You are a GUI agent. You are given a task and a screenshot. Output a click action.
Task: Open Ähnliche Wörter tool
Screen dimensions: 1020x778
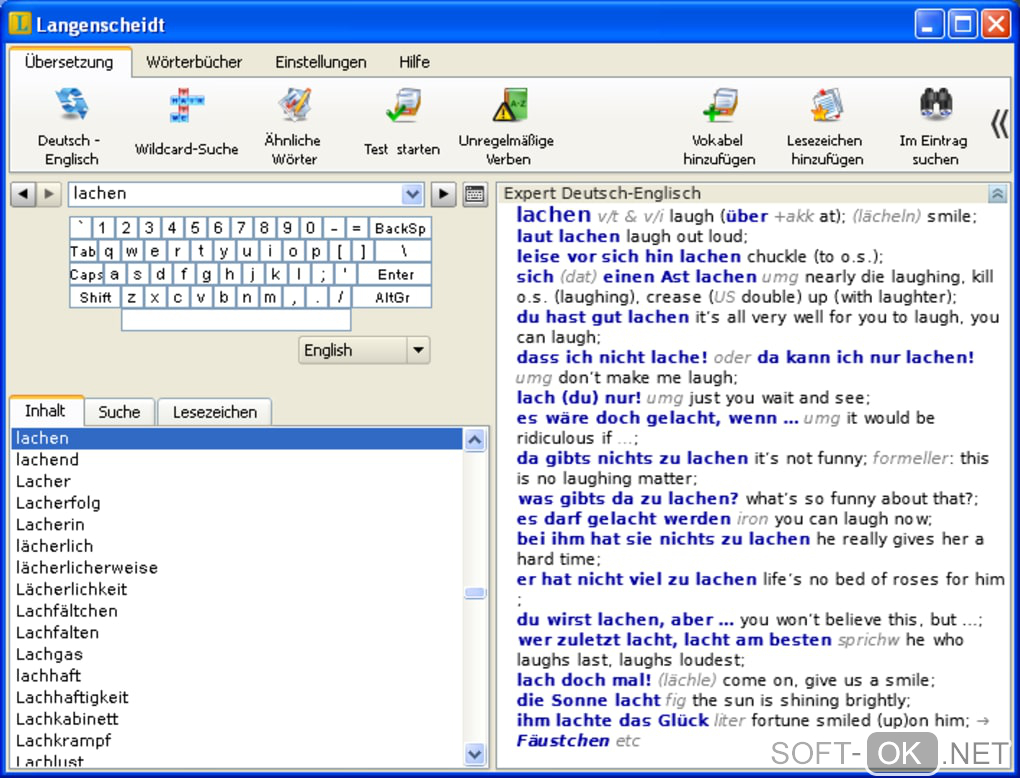tap(294, 105)
